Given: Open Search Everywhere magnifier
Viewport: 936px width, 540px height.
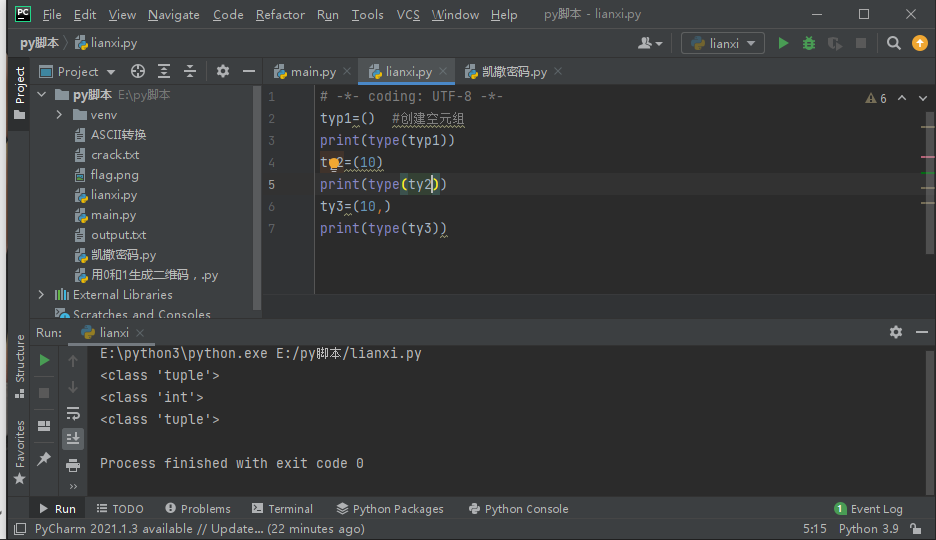Looking at the screenshot, I should pyautogui.click(x=894, y=43).
